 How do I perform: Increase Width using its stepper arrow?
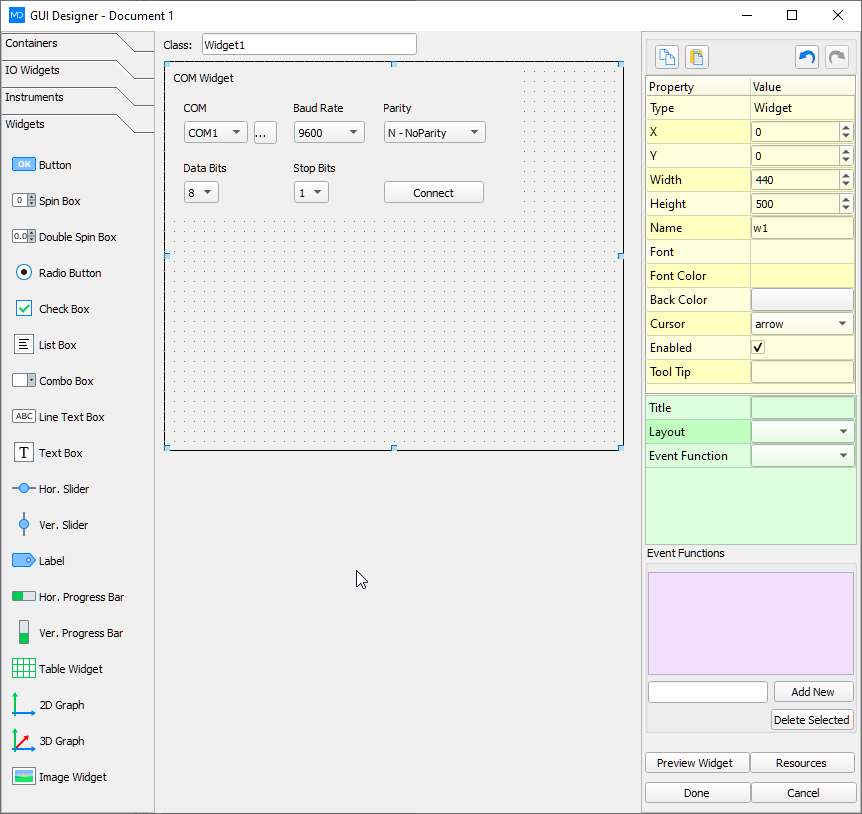(x=847, y=175)
